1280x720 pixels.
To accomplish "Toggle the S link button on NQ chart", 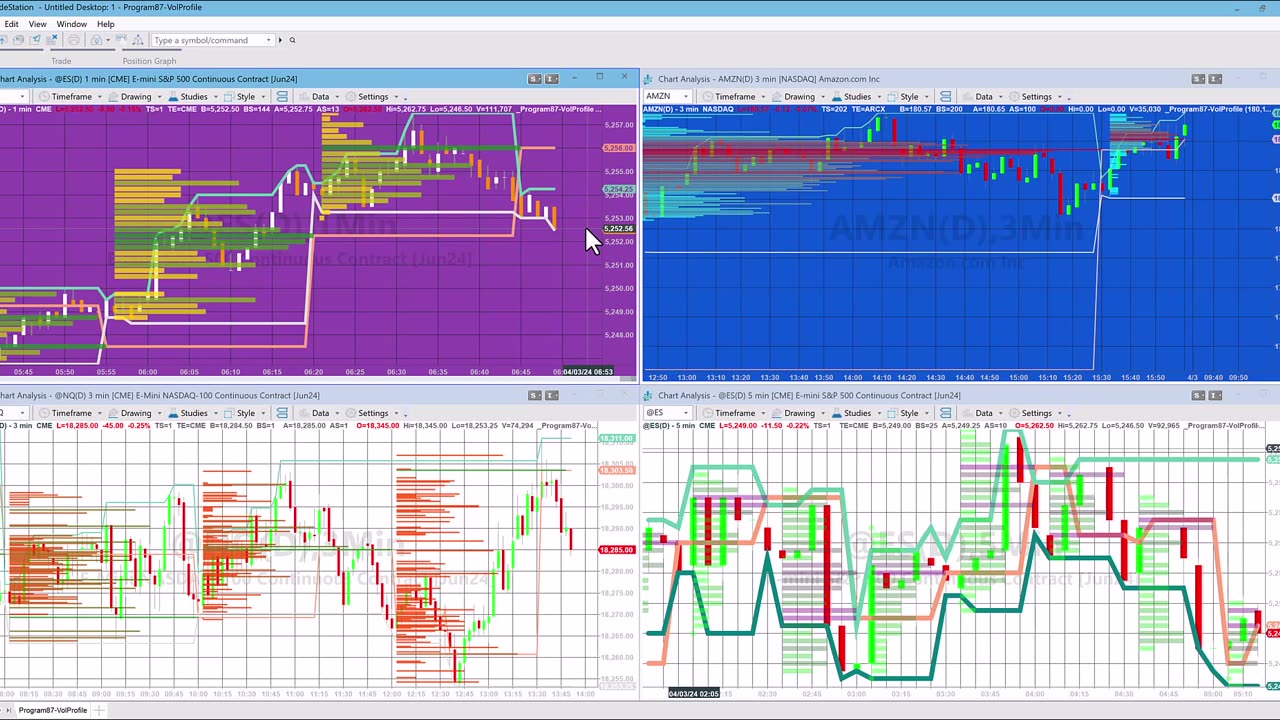I will (535, 395).
